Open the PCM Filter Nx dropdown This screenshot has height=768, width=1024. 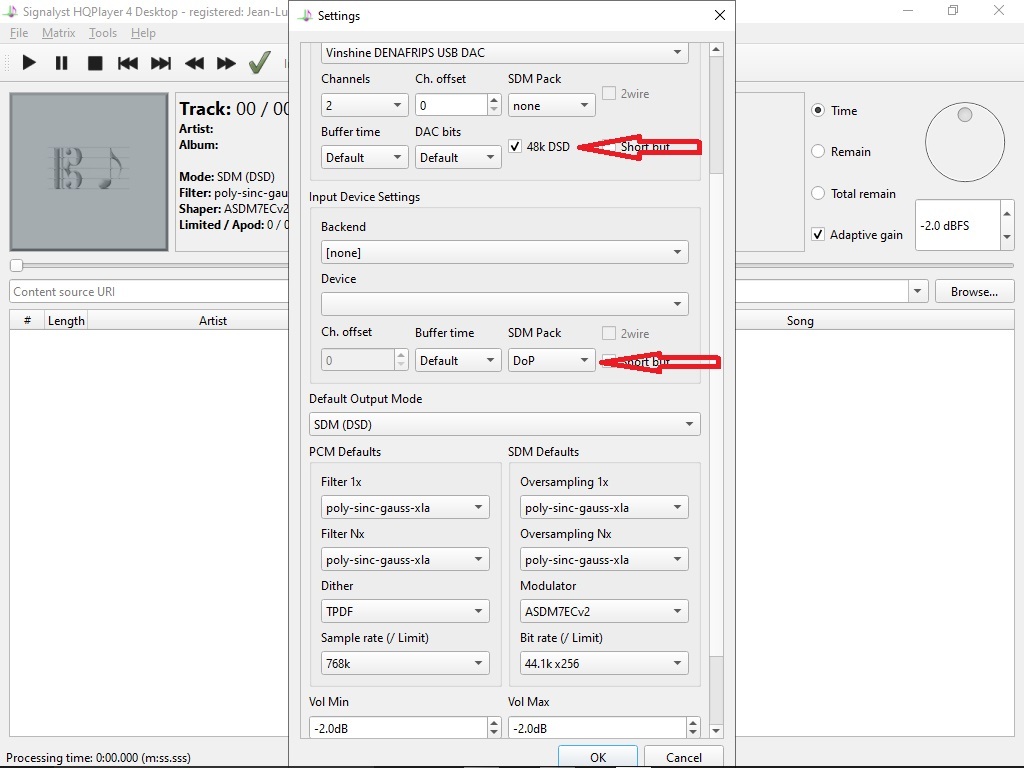tap(405, 560)
